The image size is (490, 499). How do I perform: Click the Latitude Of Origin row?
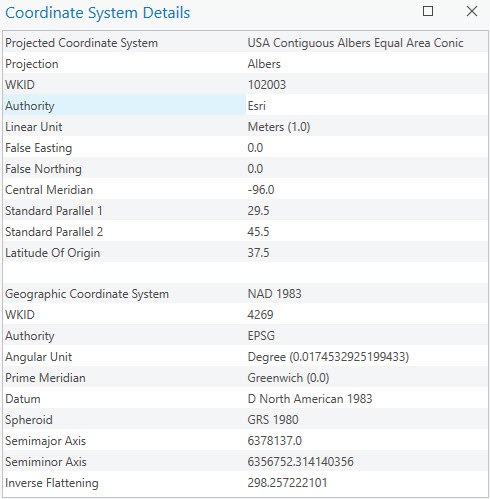(x=245, y=253)
